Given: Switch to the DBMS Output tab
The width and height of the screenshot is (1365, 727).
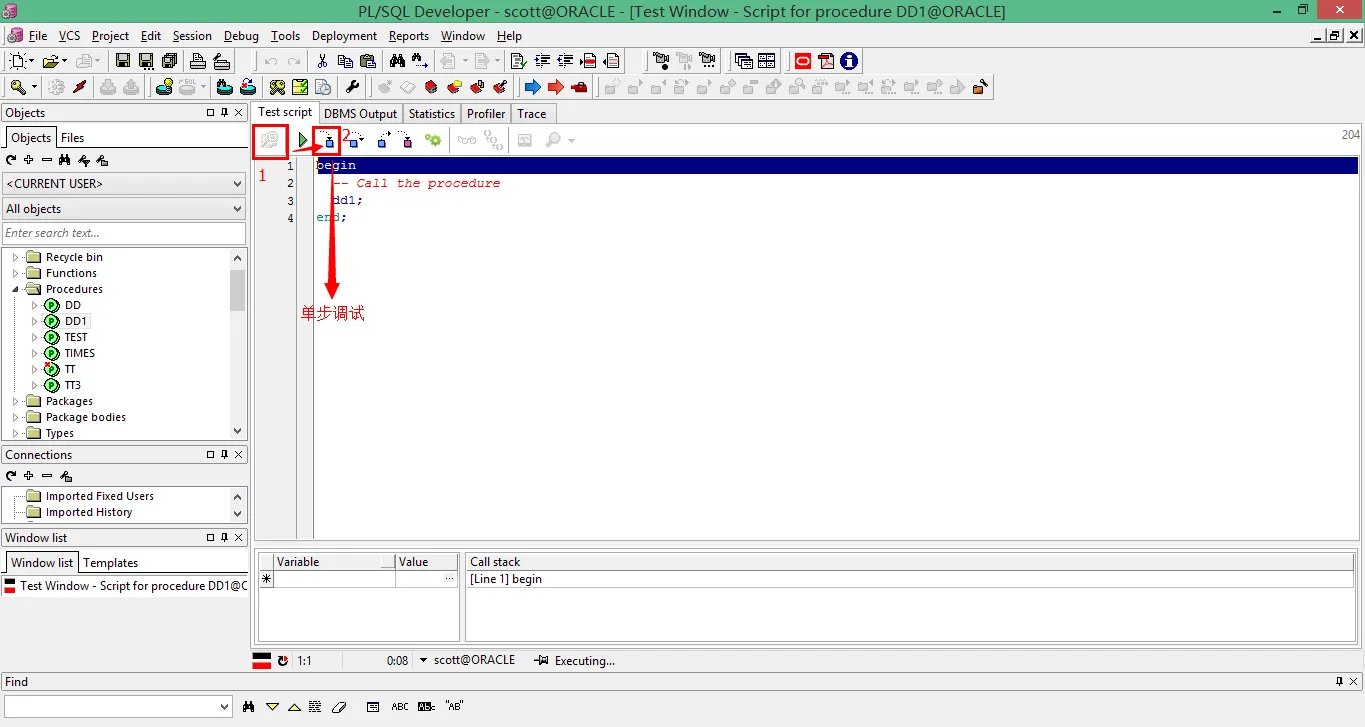Looking at the screenshot, I should [x=361, y=114].
